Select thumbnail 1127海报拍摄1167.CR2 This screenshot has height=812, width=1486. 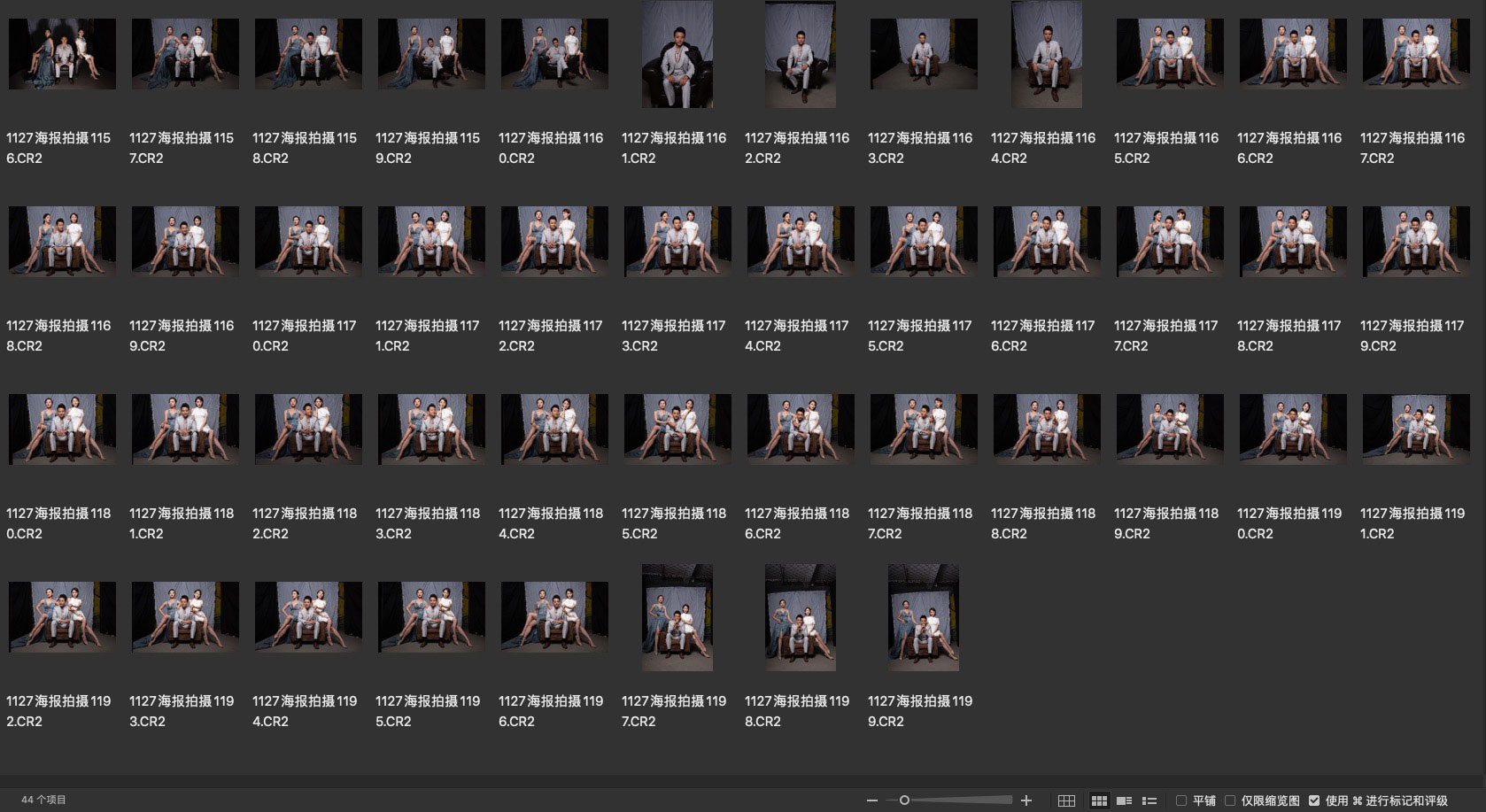(x=1416, y=54)
